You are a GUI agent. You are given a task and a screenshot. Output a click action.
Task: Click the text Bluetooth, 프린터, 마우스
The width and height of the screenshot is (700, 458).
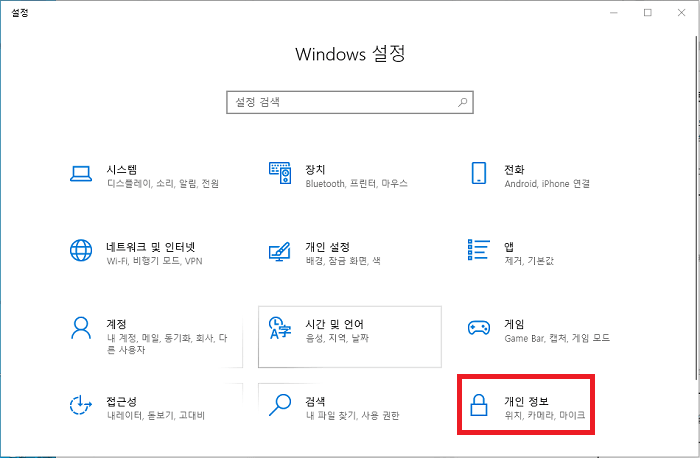tap(356, 184)
